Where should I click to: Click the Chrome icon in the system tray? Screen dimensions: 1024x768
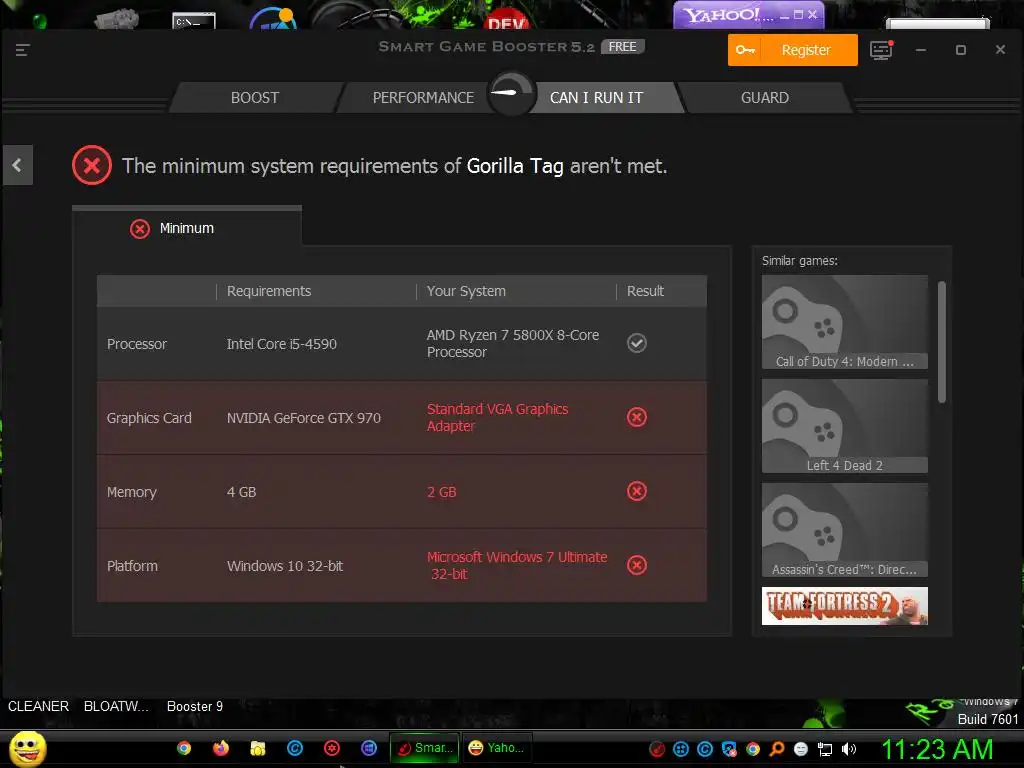tap(752, 750)
